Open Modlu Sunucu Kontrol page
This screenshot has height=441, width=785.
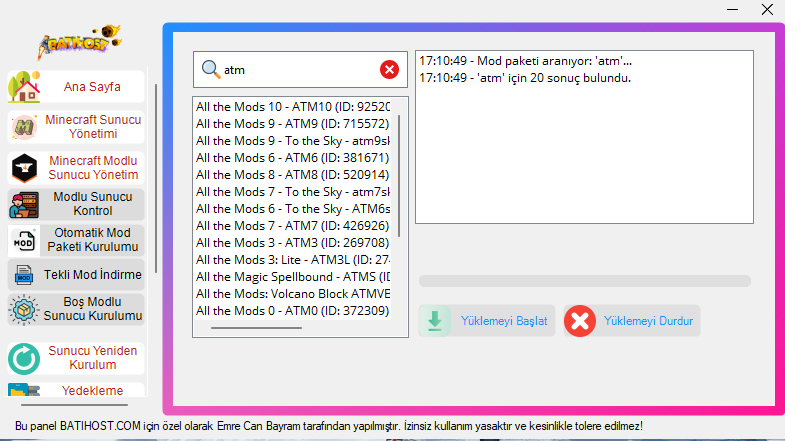point(76,204)
